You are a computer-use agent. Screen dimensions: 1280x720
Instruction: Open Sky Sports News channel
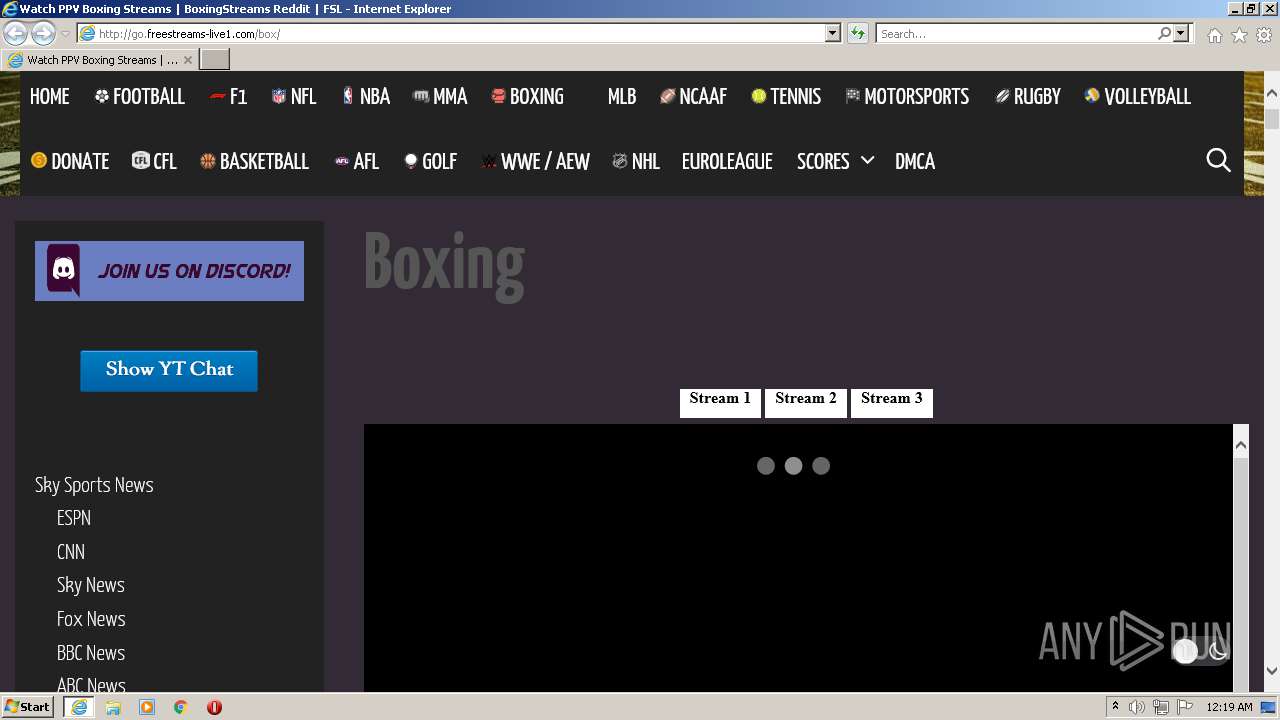pyautogui.click(x=94, y=485)
